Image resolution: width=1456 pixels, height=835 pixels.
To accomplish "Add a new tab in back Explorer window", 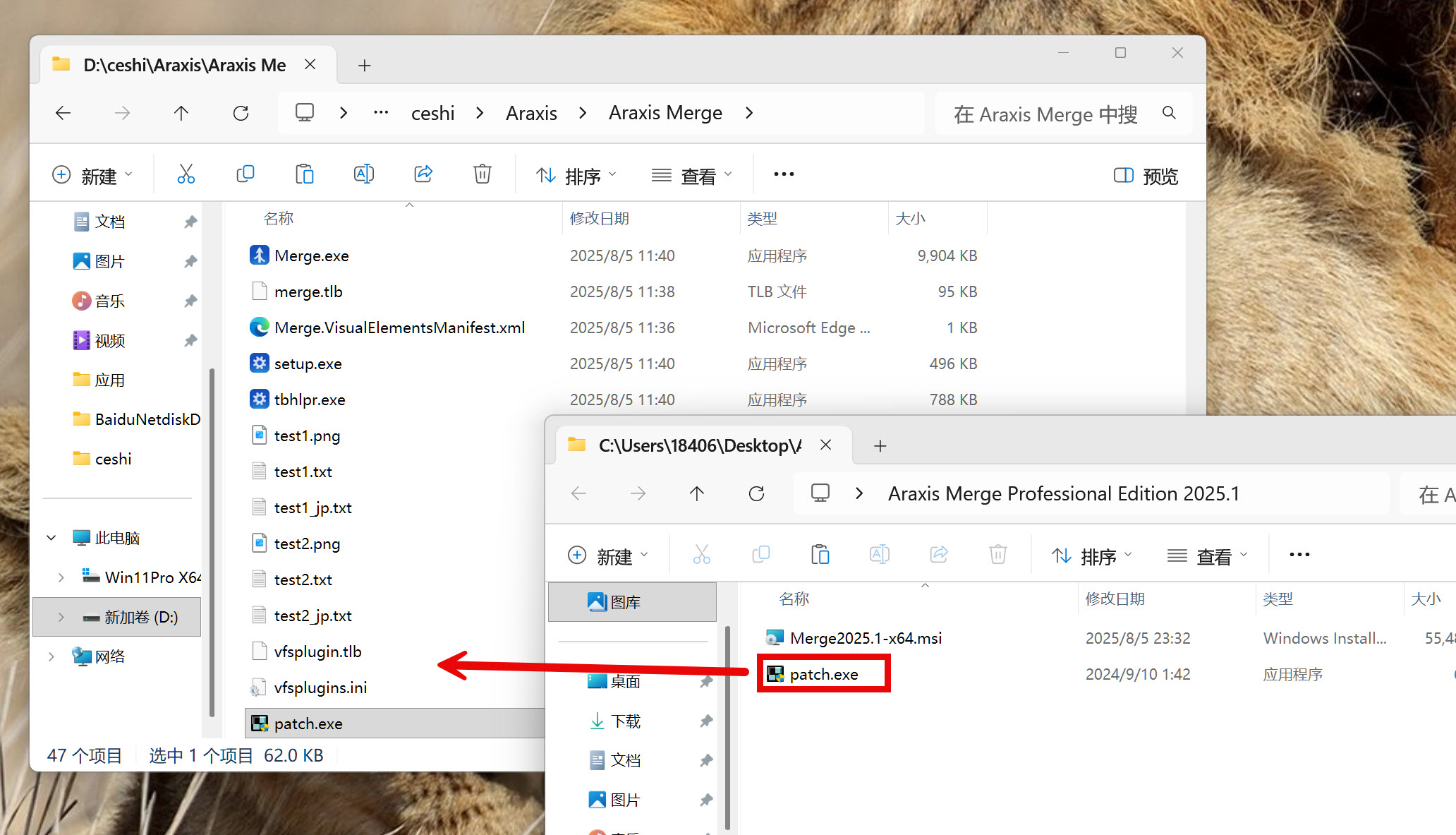I will (x=364, y=66).
